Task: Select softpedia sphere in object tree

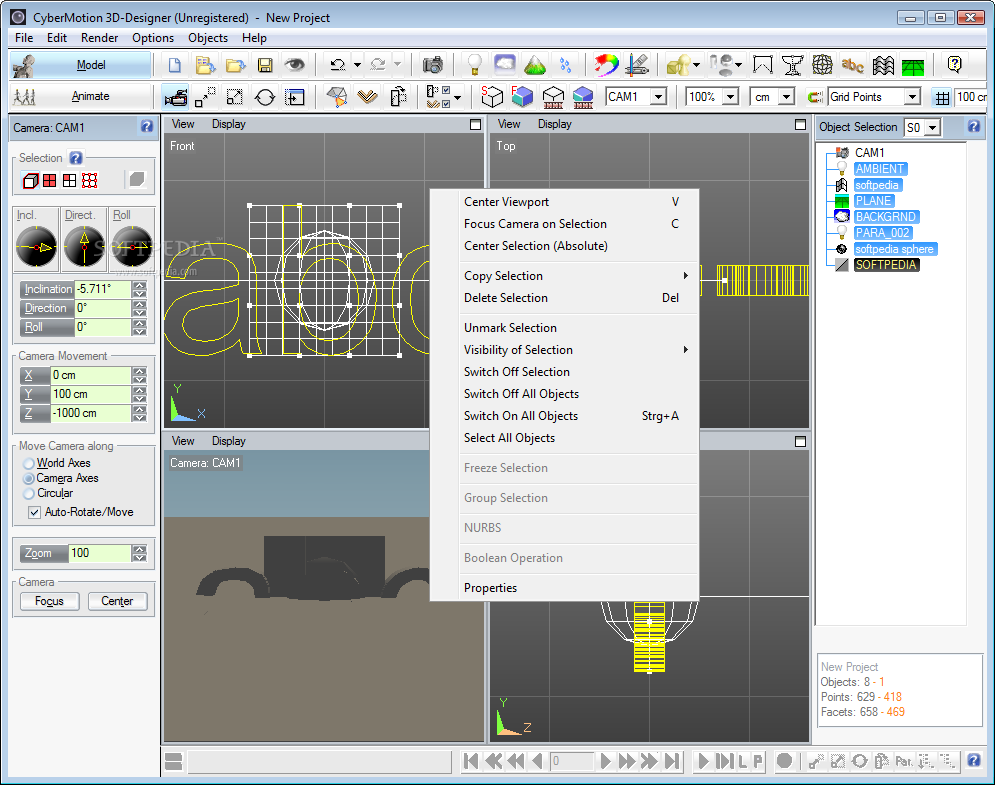Action: [894, 249]
